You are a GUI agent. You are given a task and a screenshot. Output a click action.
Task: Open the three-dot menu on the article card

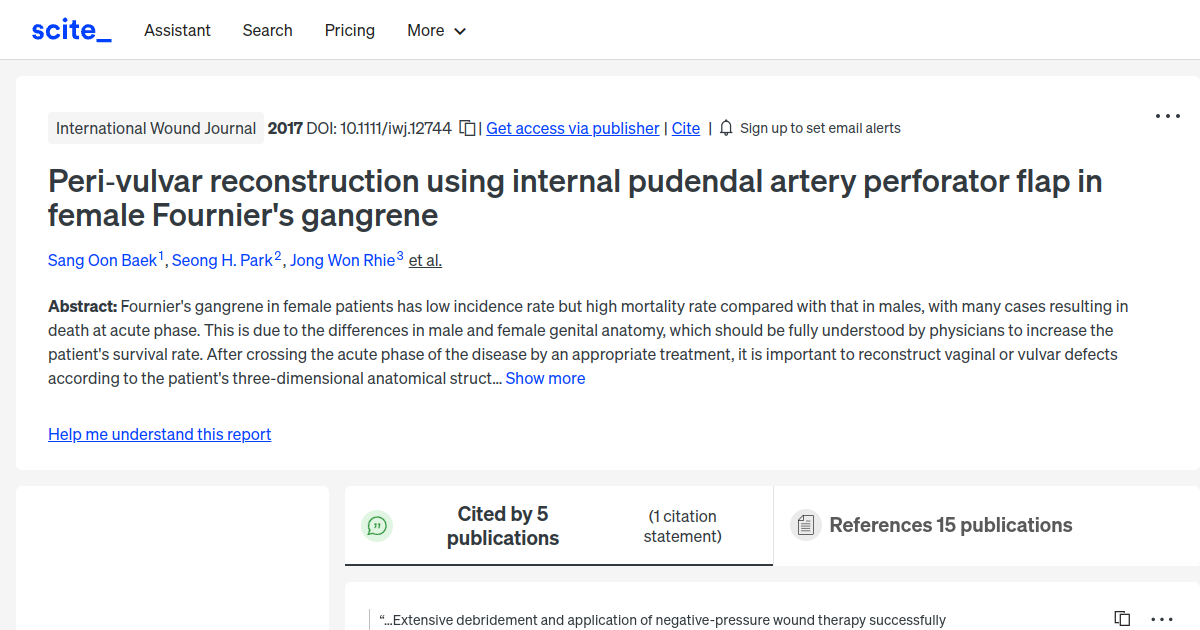tap(1167, 116)
